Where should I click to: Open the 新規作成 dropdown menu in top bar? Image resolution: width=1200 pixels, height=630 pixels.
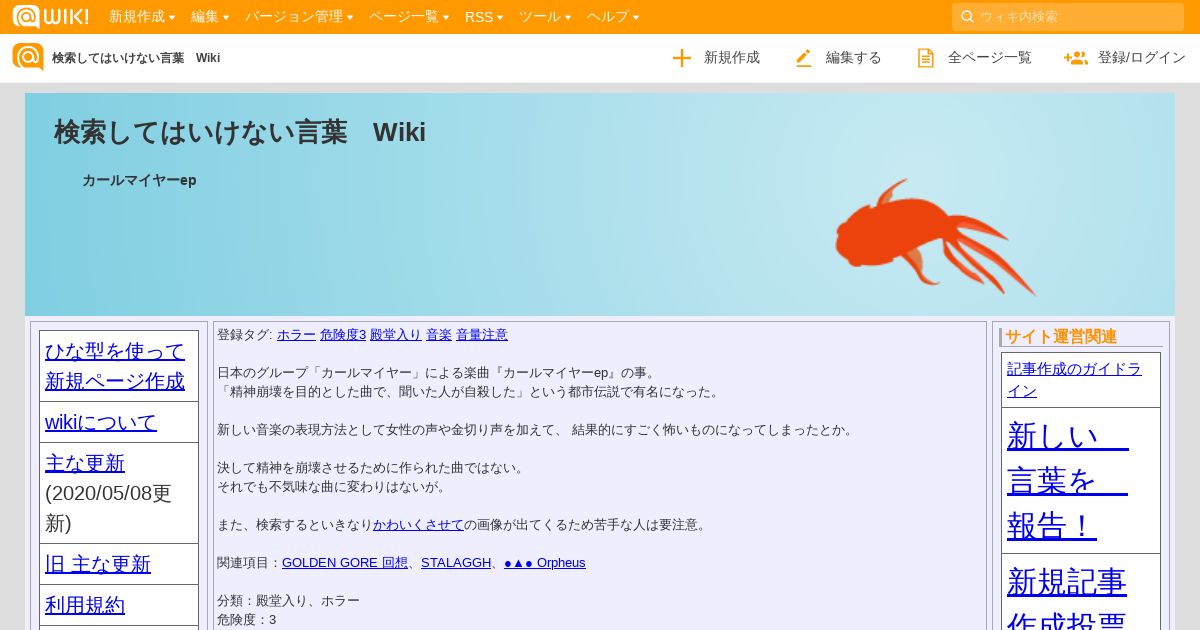142,16
